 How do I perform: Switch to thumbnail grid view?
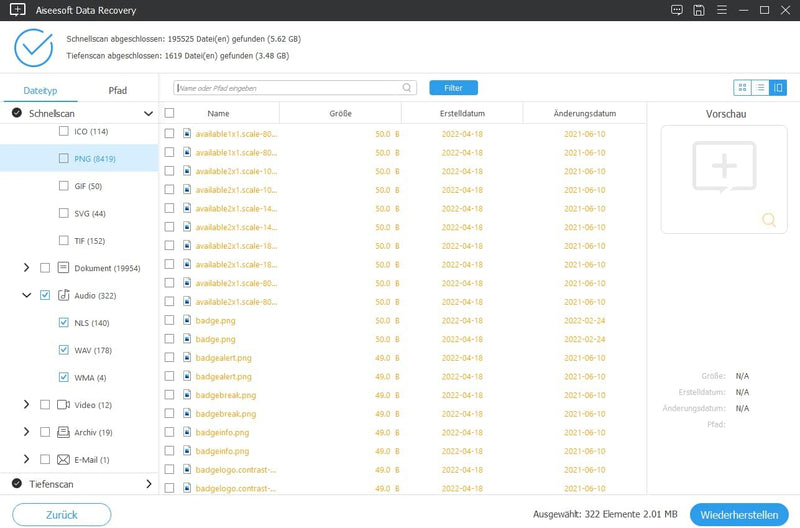click(742, 88)
